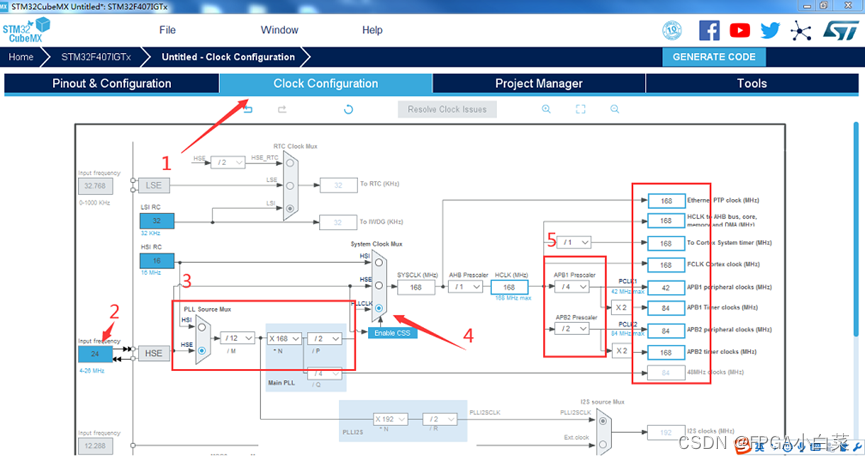Open the PLL /Q divider dropdown
The width and height of the screenshot is (865, 461).
(324, 374)
